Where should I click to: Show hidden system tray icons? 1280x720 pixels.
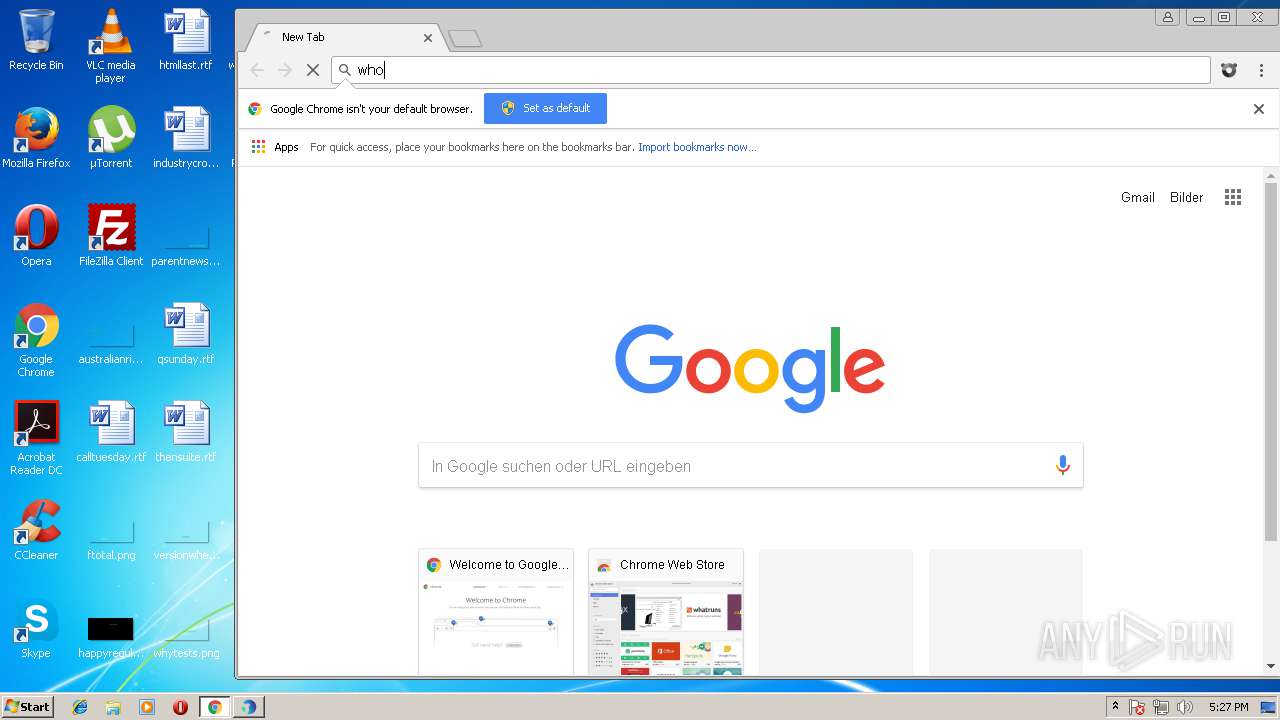[x=1115, y=707]
